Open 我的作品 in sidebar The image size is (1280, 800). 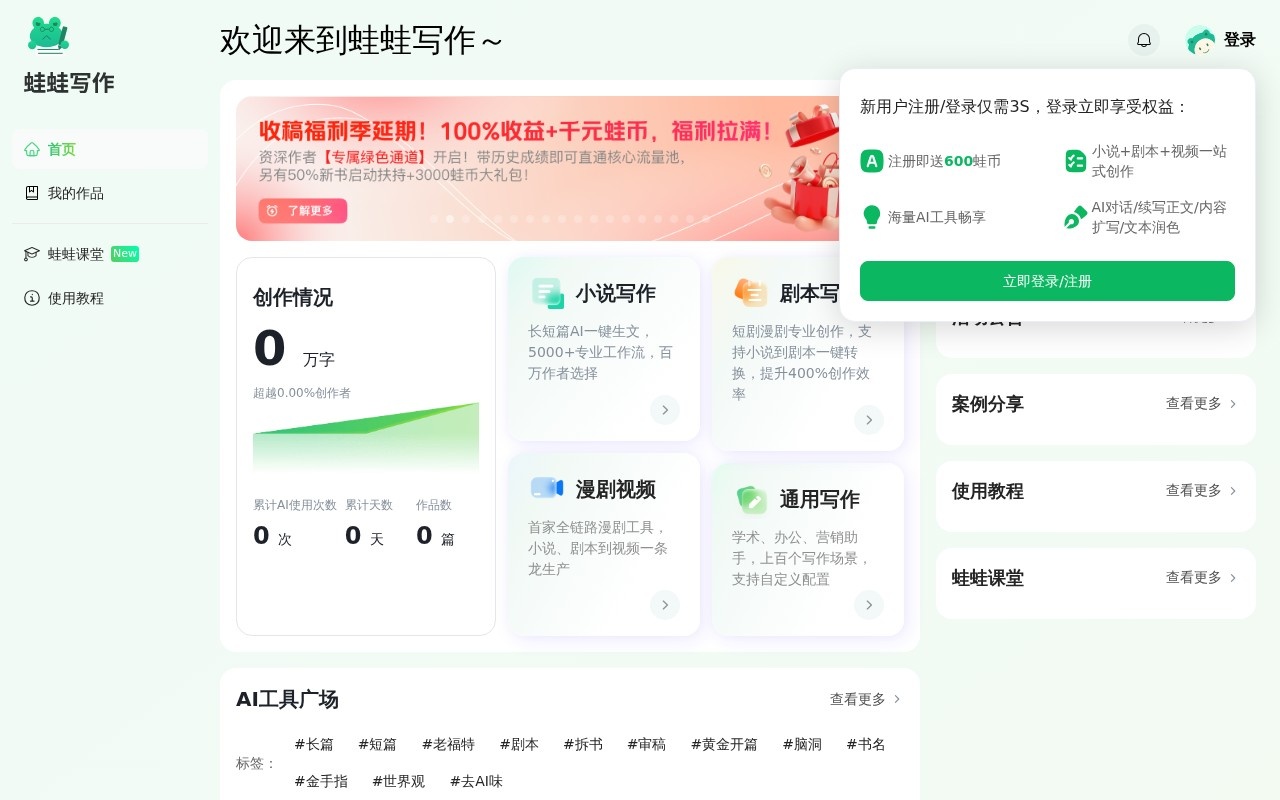[110, 193]
